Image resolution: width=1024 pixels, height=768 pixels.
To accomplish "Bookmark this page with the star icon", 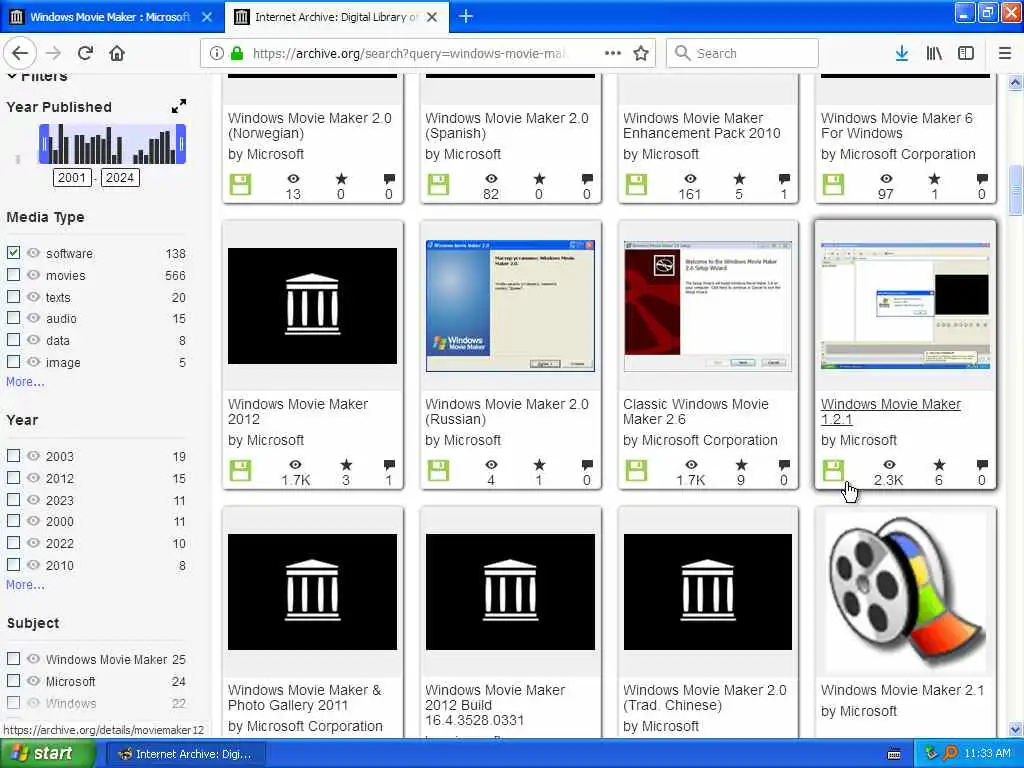I will coord(641,53).
